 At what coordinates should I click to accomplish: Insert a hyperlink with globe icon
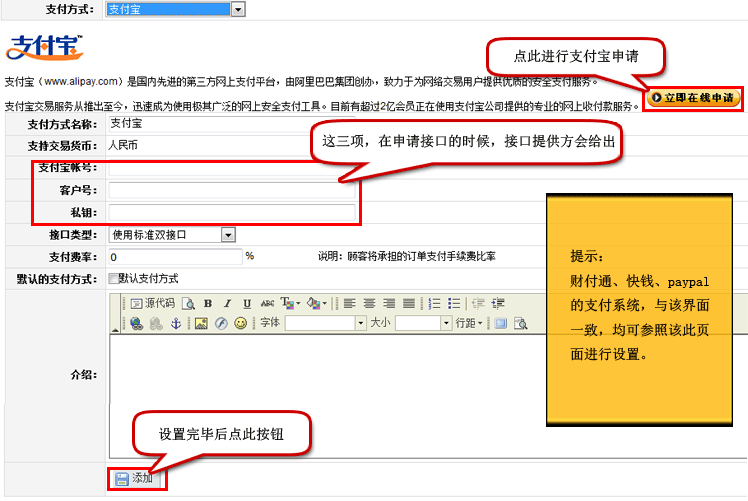point(136,324)
